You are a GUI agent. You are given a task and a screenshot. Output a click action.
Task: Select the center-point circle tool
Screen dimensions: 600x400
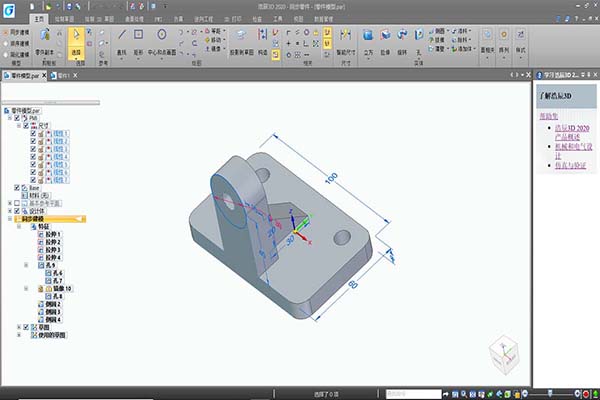[162, 34]
